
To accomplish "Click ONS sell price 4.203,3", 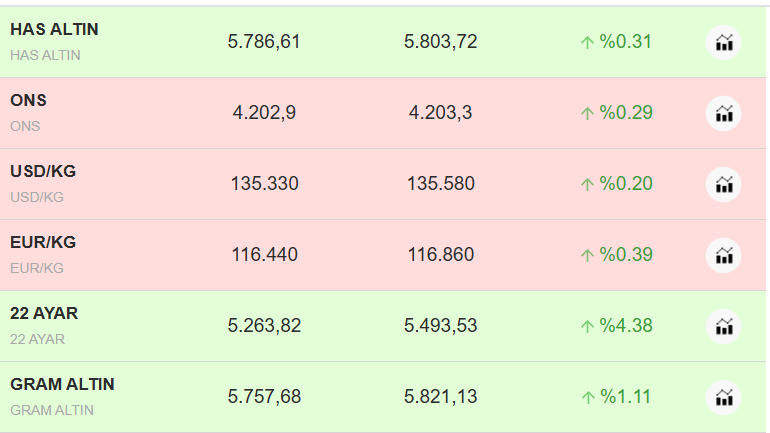I will tap(440, 113).
